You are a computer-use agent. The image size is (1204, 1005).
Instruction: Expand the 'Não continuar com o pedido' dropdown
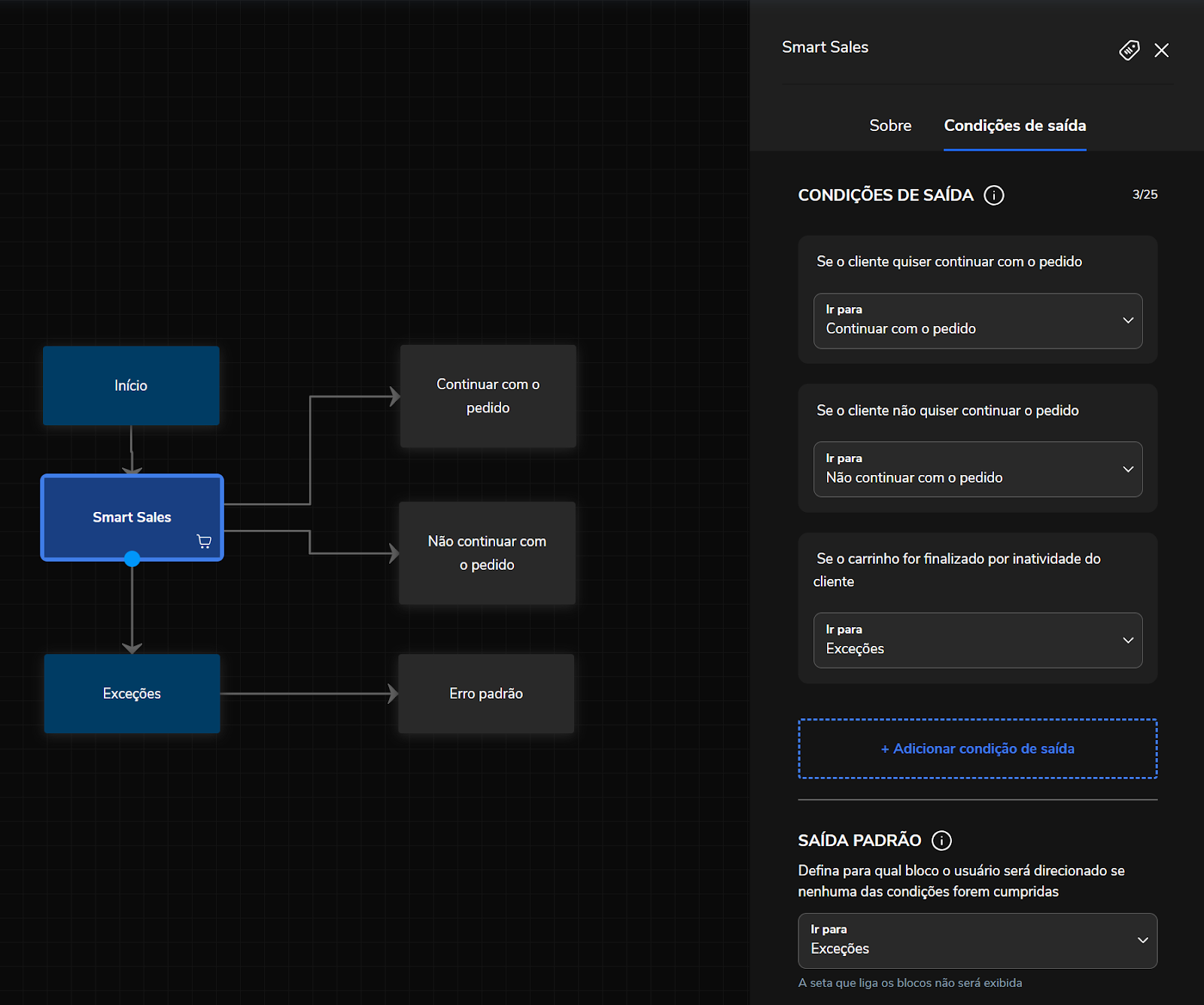click(977, 469)
